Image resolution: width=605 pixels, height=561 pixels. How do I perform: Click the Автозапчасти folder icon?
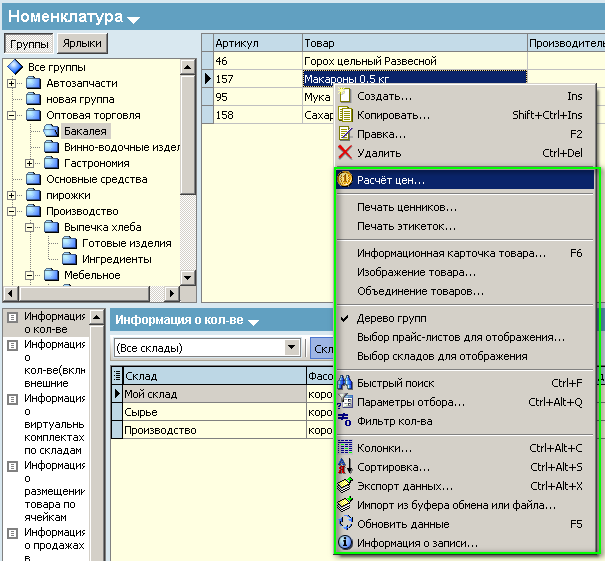click(34, 83)
